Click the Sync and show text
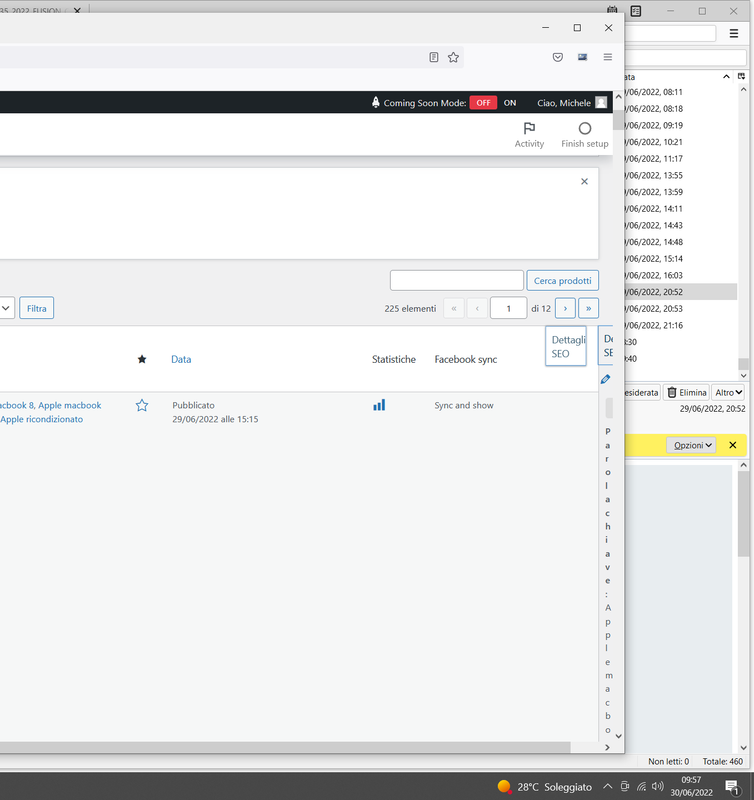 click(464, 405)
